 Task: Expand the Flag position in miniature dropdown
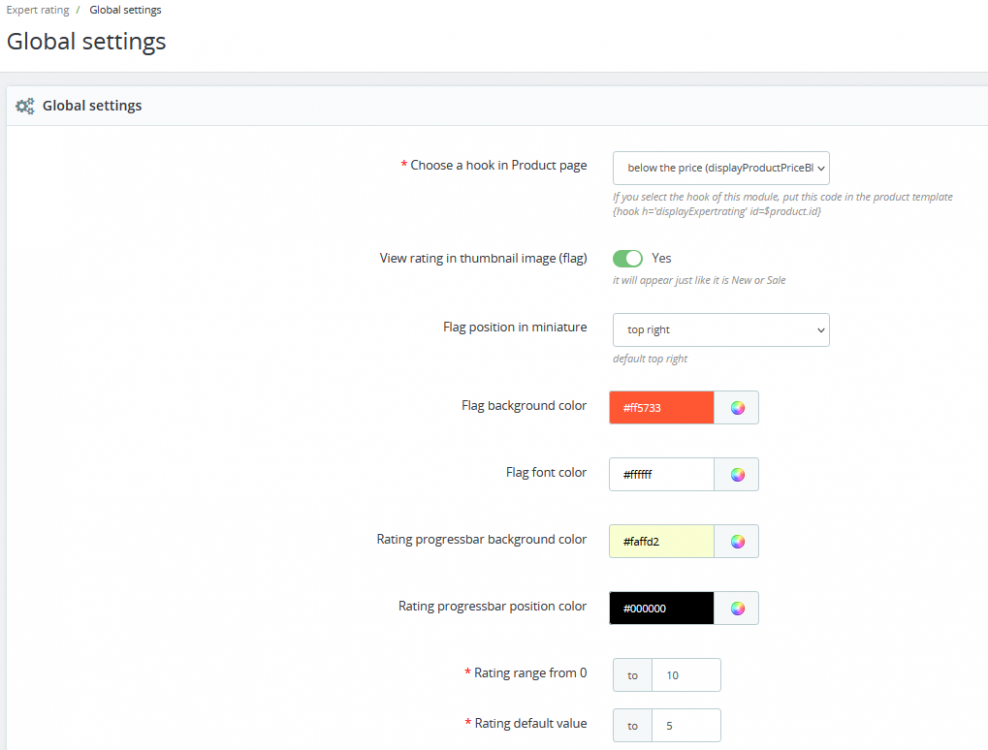[721, 330]
